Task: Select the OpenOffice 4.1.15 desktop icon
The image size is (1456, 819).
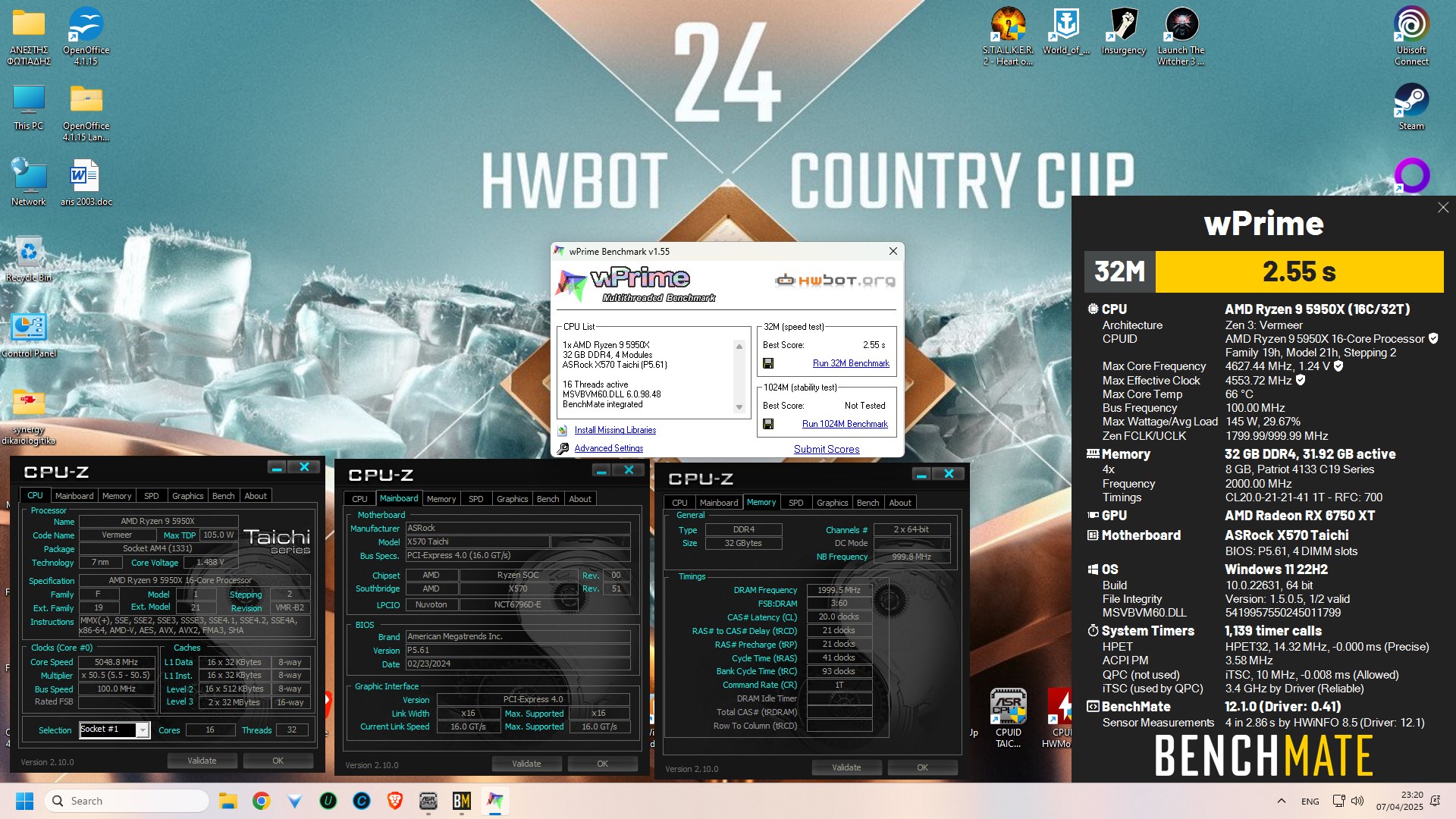Action: click(x=86, y=36)
